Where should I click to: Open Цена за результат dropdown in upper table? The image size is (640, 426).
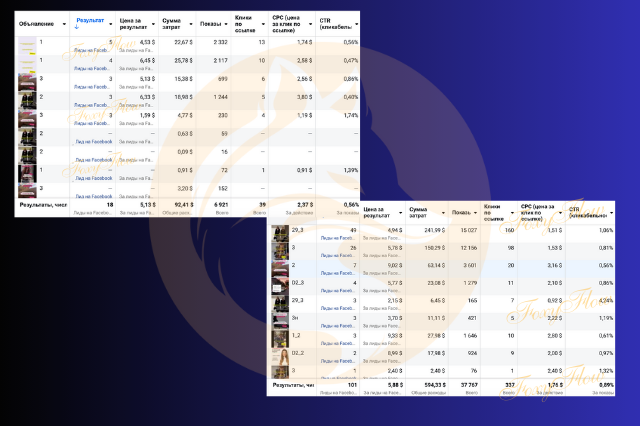coord(153,24)
